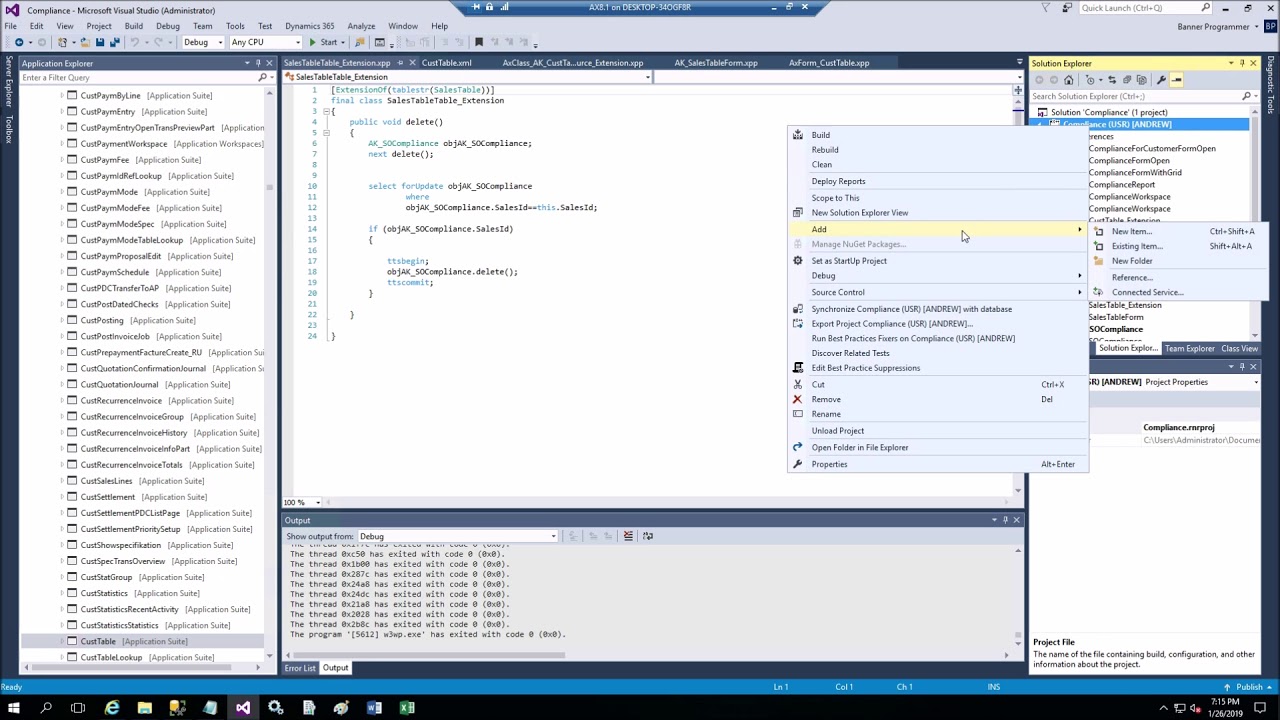Viewport: 1280px width, 720px height.
Task: Open Internet Explorer from taskbar
Action: [x=112, y=708]
